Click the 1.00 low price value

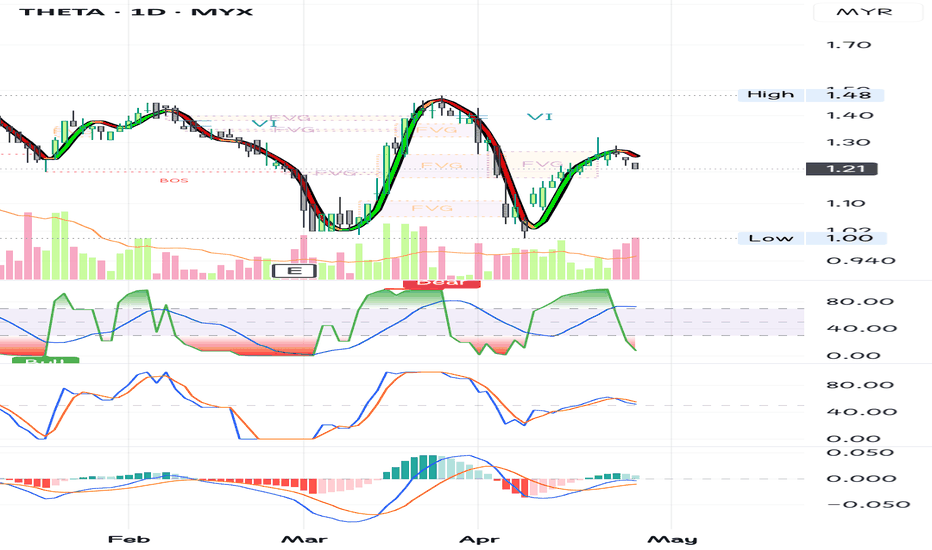click(x=848, y=238)
